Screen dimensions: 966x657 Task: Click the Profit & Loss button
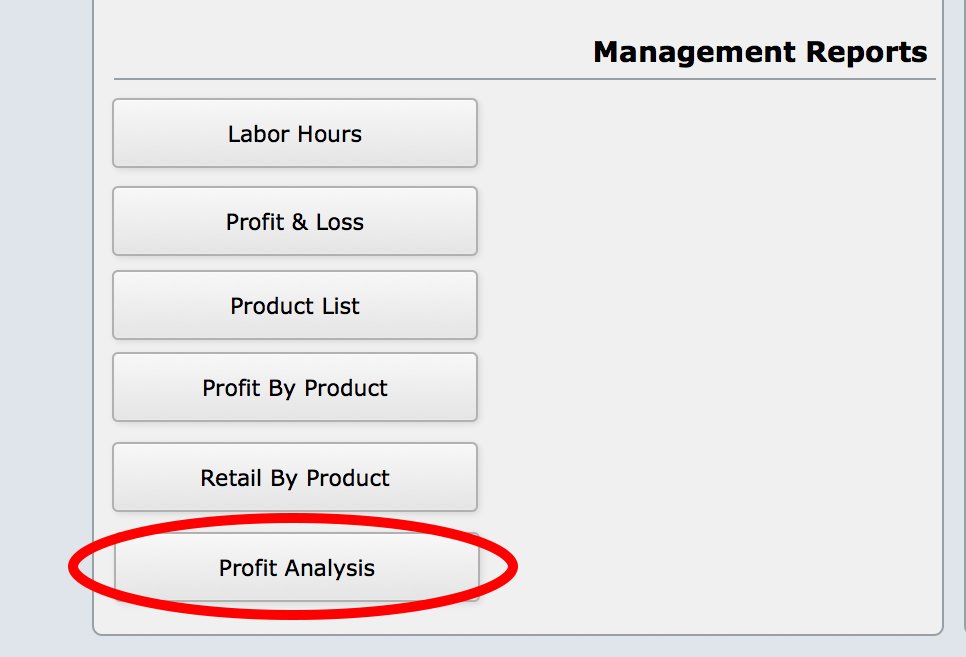coord(294,221)
